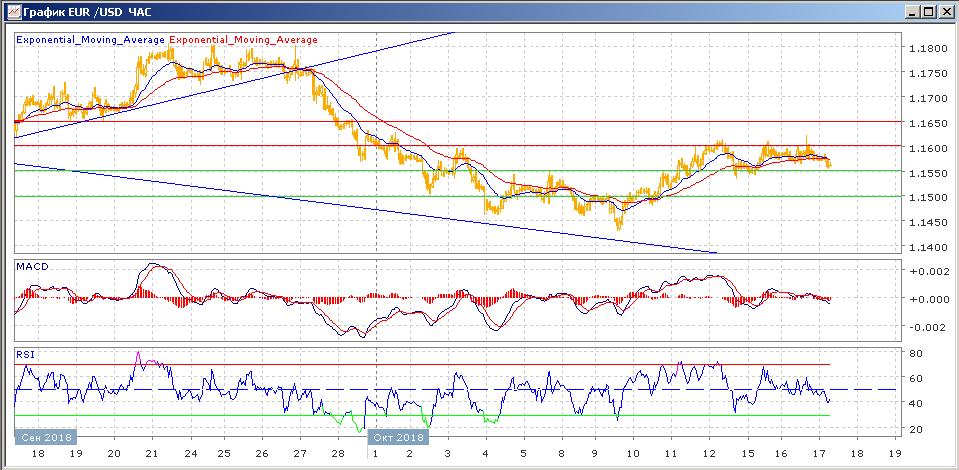Click the blue Exponential_Moving_Average legend label

pos(91,40)
